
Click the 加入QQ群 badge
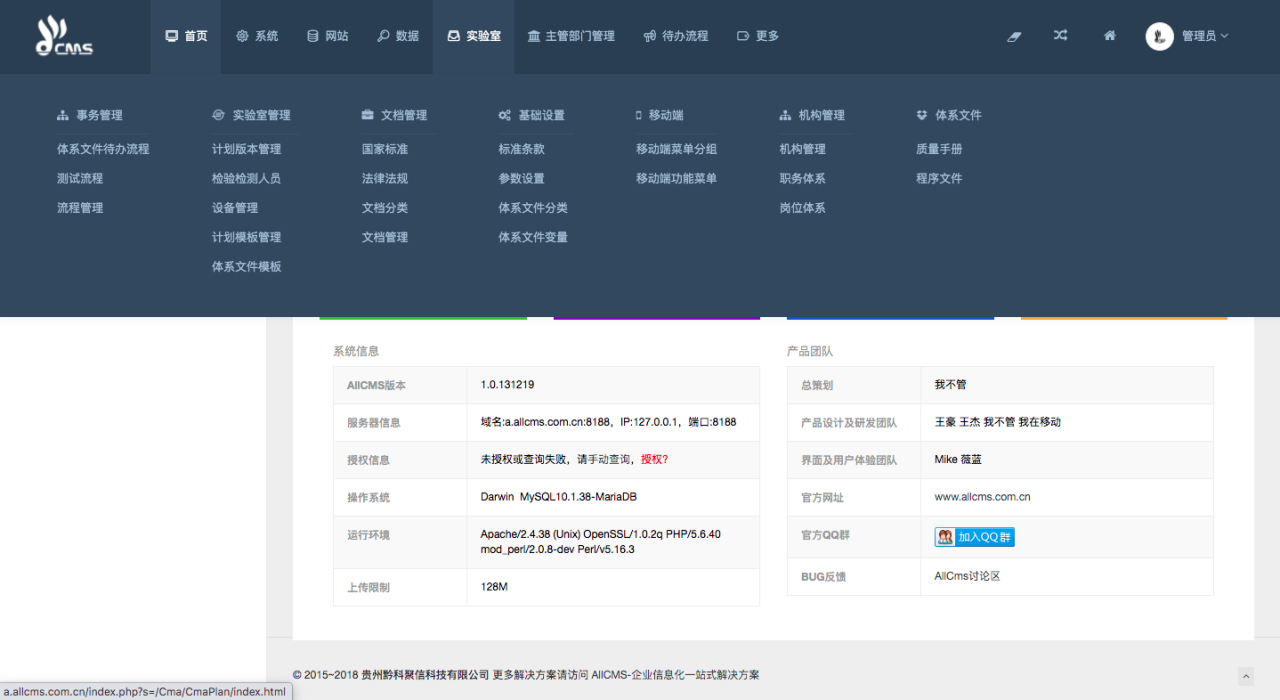974,537
